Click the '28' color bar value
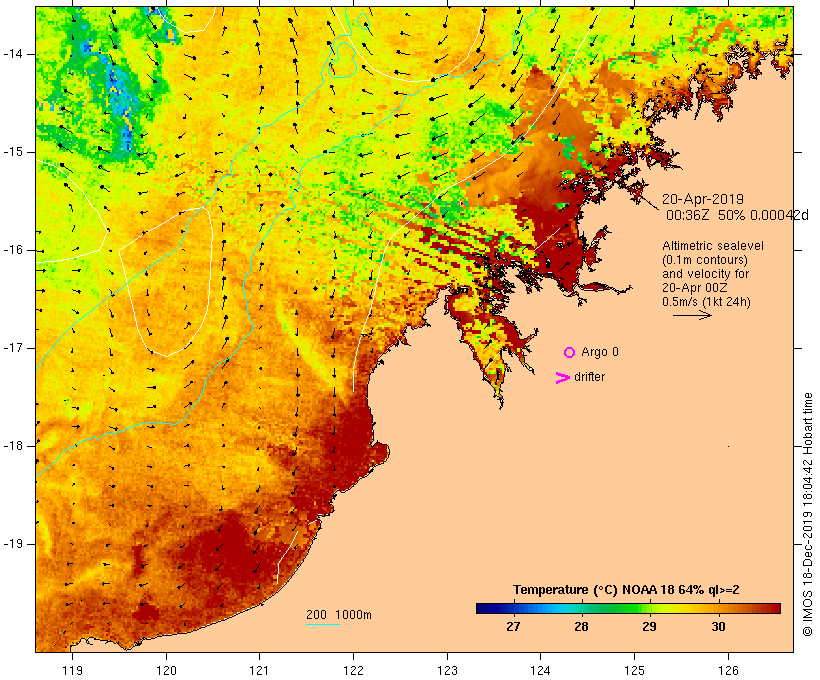820x680 pixels. 582,627
